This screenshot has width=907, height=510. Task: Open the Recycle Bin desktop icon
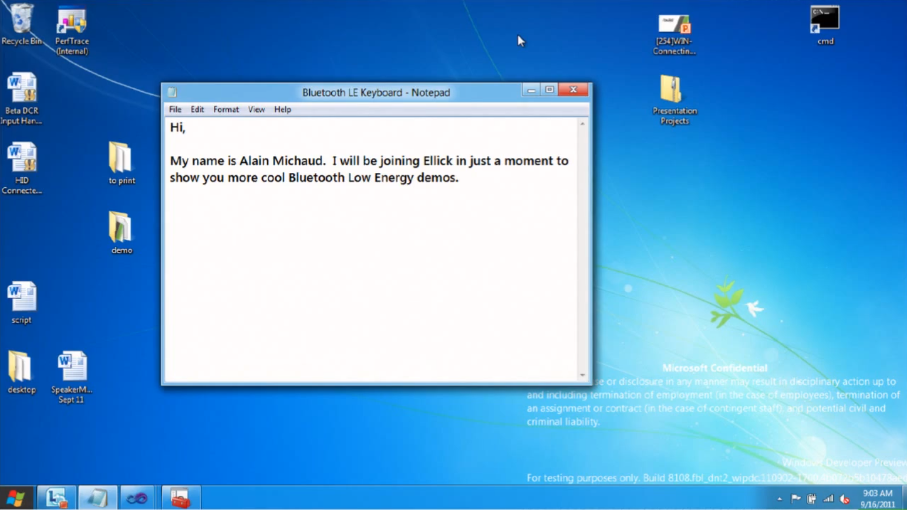pos(21,24)
